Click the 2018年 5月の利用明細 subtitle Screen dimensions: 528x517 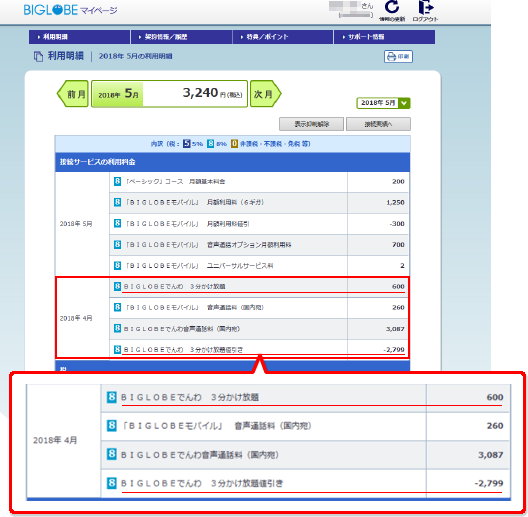(135, 56)
